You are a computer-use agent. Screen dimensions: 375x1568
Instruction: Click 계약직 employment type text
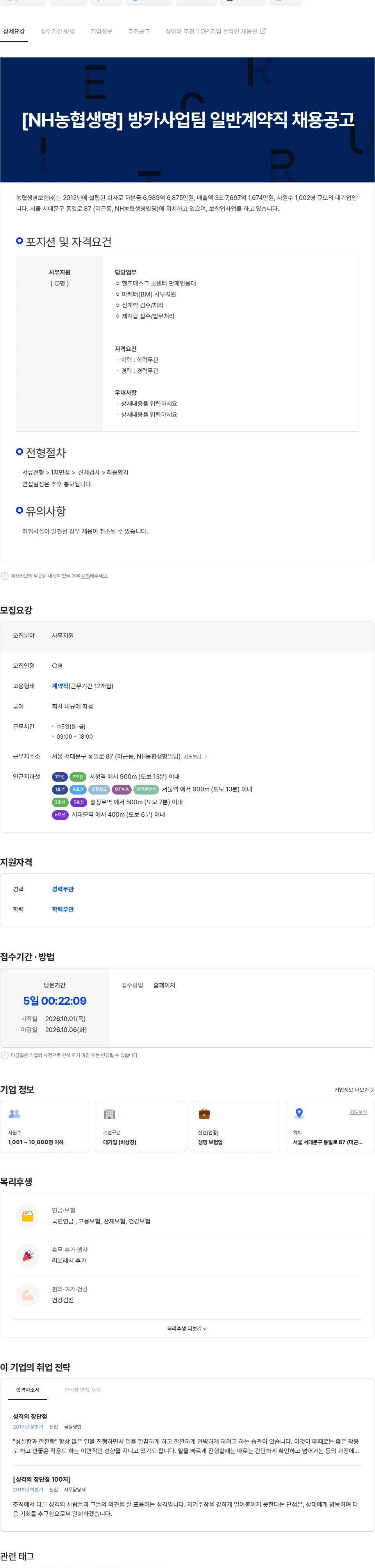[60, 686]
